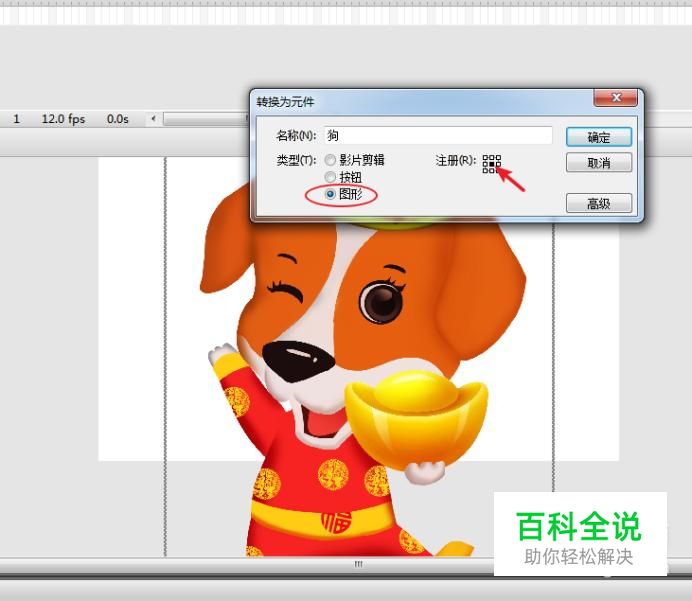This screenshot has width=692, height=601.
Task: Set the registration point grid
Action: [x=491, y=164]
